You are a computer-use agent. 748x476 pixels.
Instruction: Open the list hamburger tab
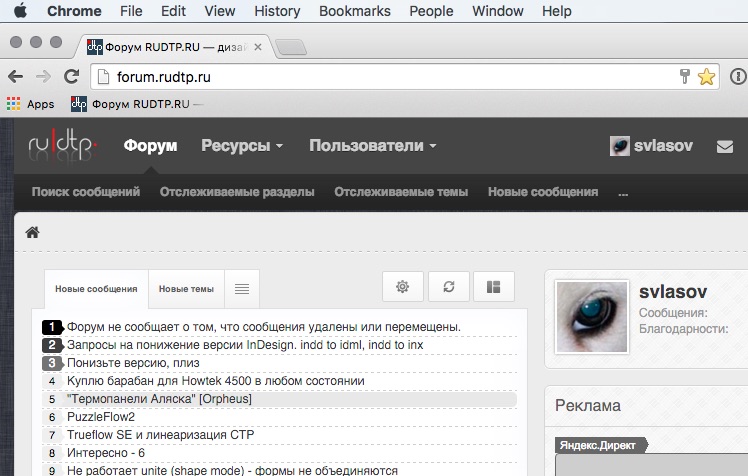(x=242, y=289)
